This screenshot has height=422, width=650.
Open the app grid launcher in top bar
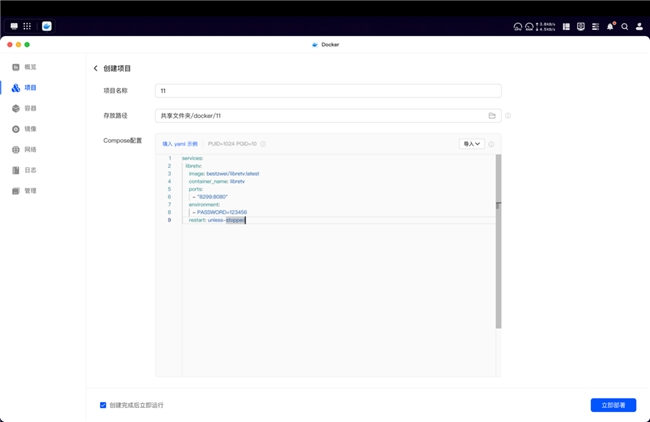click(27, 26)
